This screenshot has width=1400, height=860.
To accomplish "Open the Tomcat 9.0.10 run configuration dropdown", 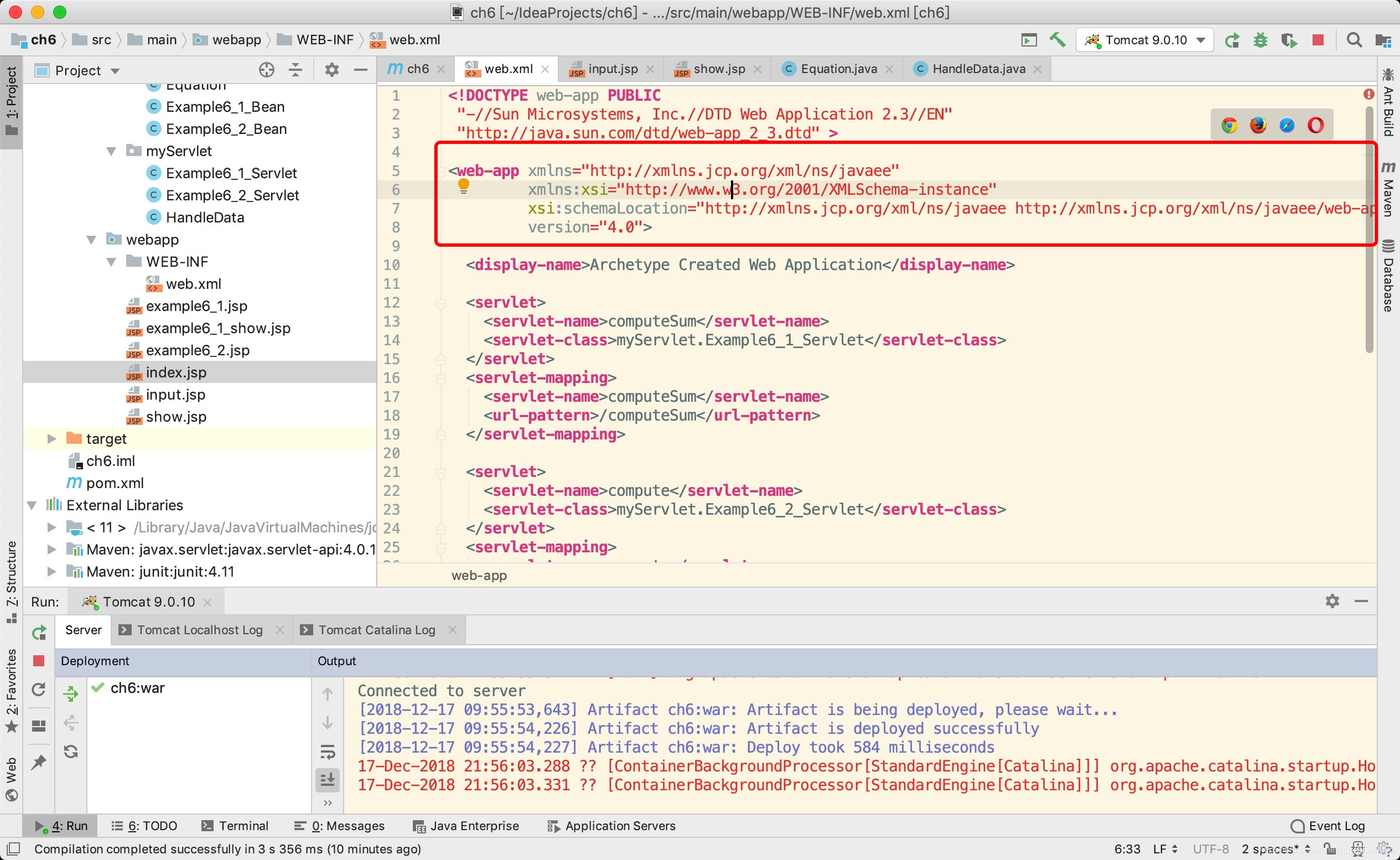I will coord(1144,40).
